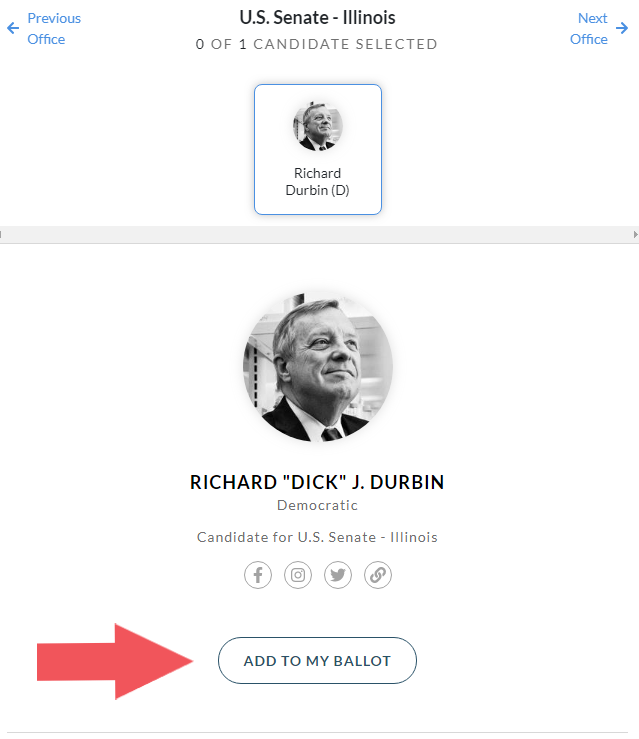Open Durbin's Twitter profile icon
Image resolution: width=639 pixels, height=739 pixels.
(x=338, y=575)
